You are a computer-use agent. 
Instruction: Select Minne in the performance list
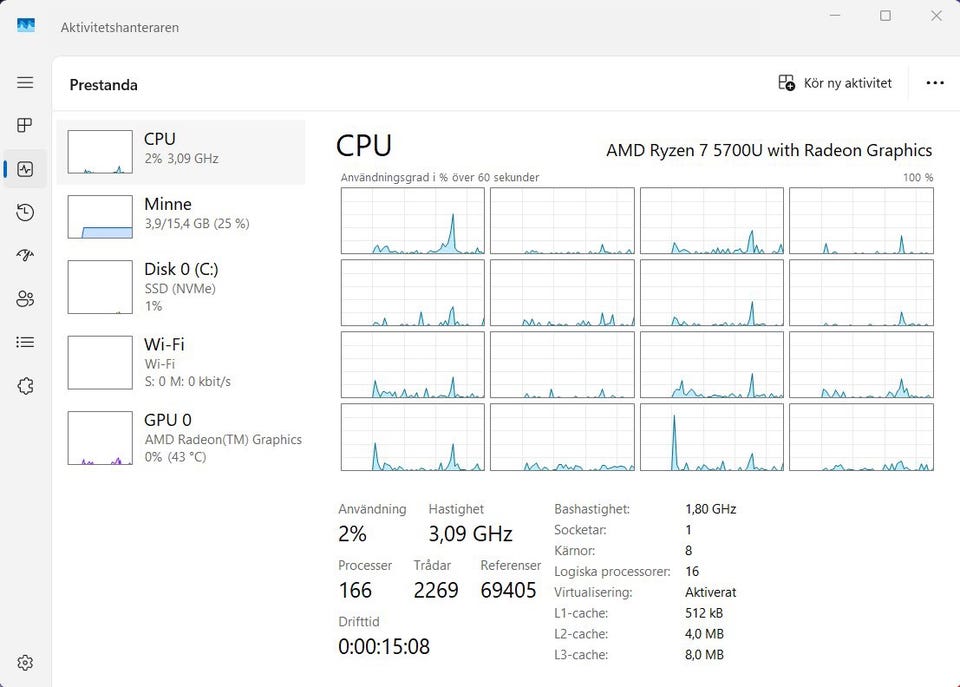click(x=181, y=217)
